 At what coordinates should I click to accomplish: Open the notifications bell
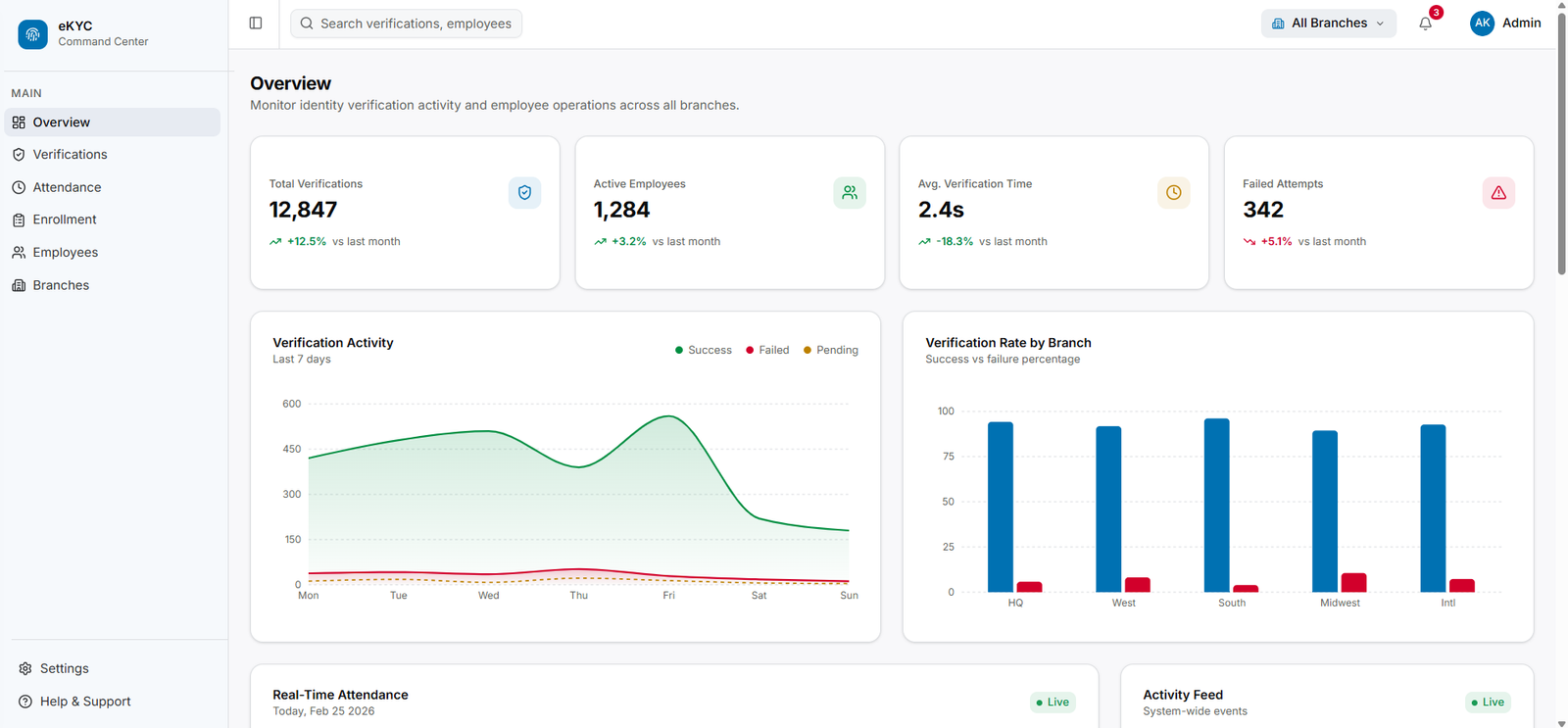1425,24
